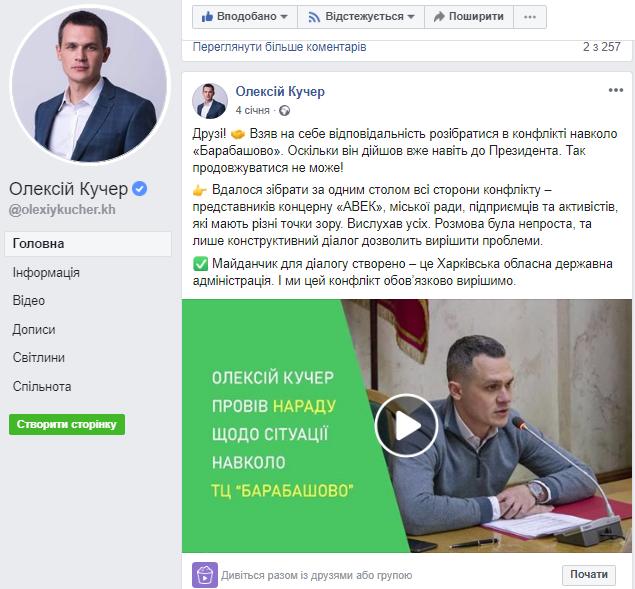Screen dimensions: 635x589
Task: Click the Поширити share button
Action: click(469, 17)
